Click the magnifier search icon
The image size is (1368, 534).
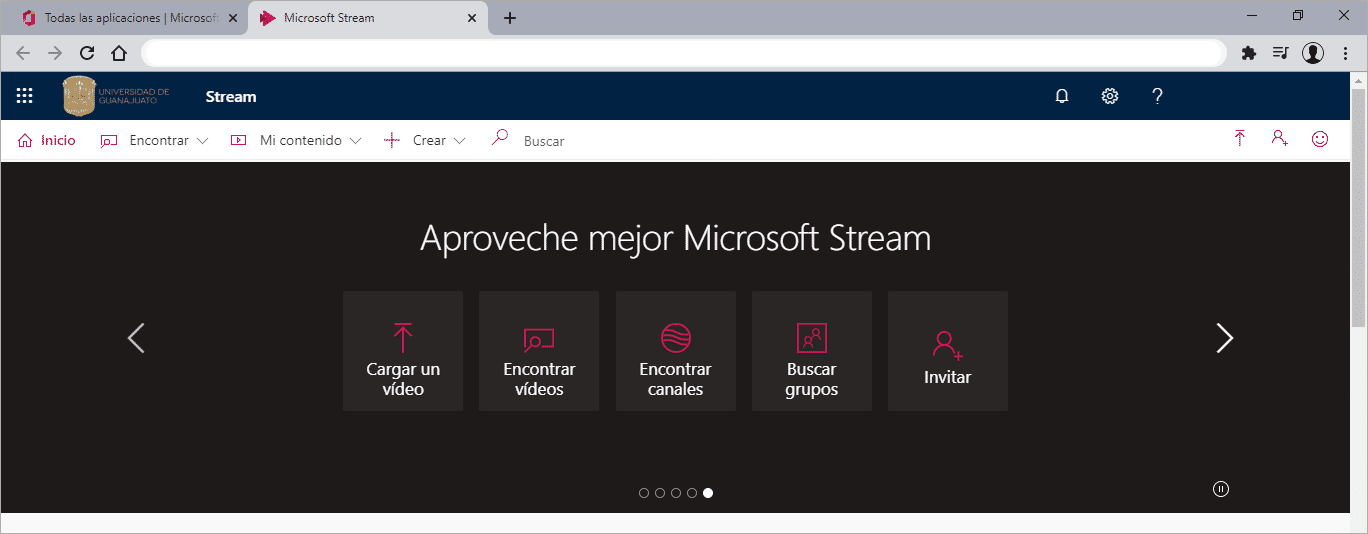pyautogui.click(x=500, y=139)
